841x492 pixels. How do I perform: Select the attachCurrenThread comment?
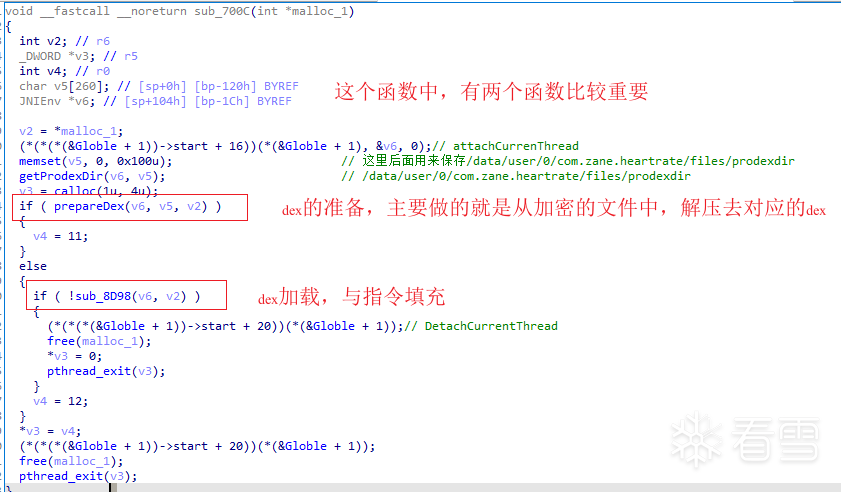pos(506,146)
